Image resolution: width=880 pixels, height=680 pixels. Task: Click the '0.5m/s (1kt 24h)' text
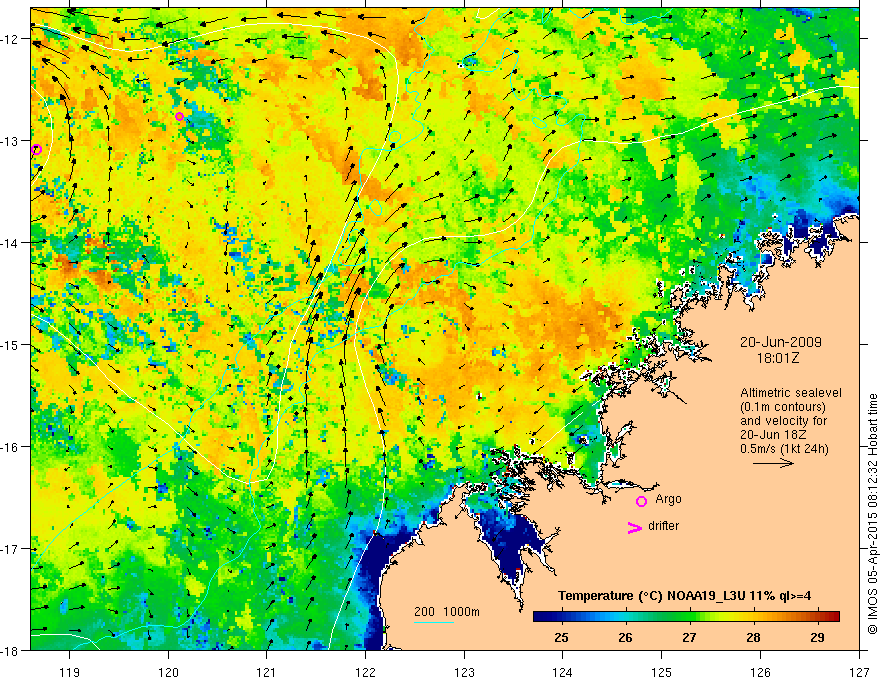(x=783, y=448)
